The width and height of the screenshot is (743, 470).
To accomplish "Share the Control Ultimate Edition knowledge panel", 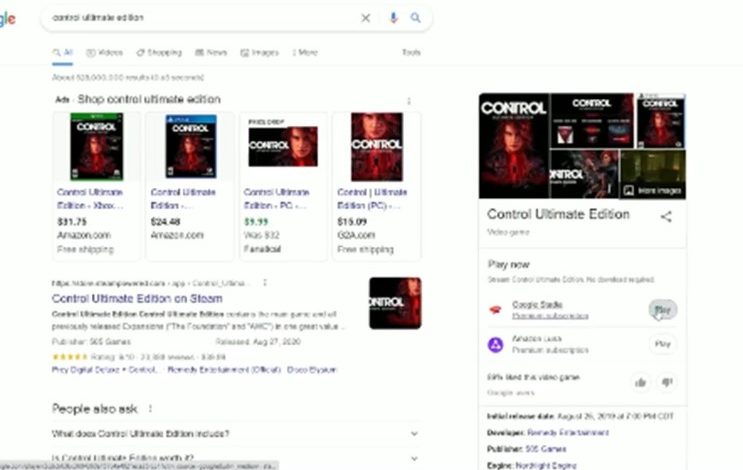I will click(x=666, y=217).
